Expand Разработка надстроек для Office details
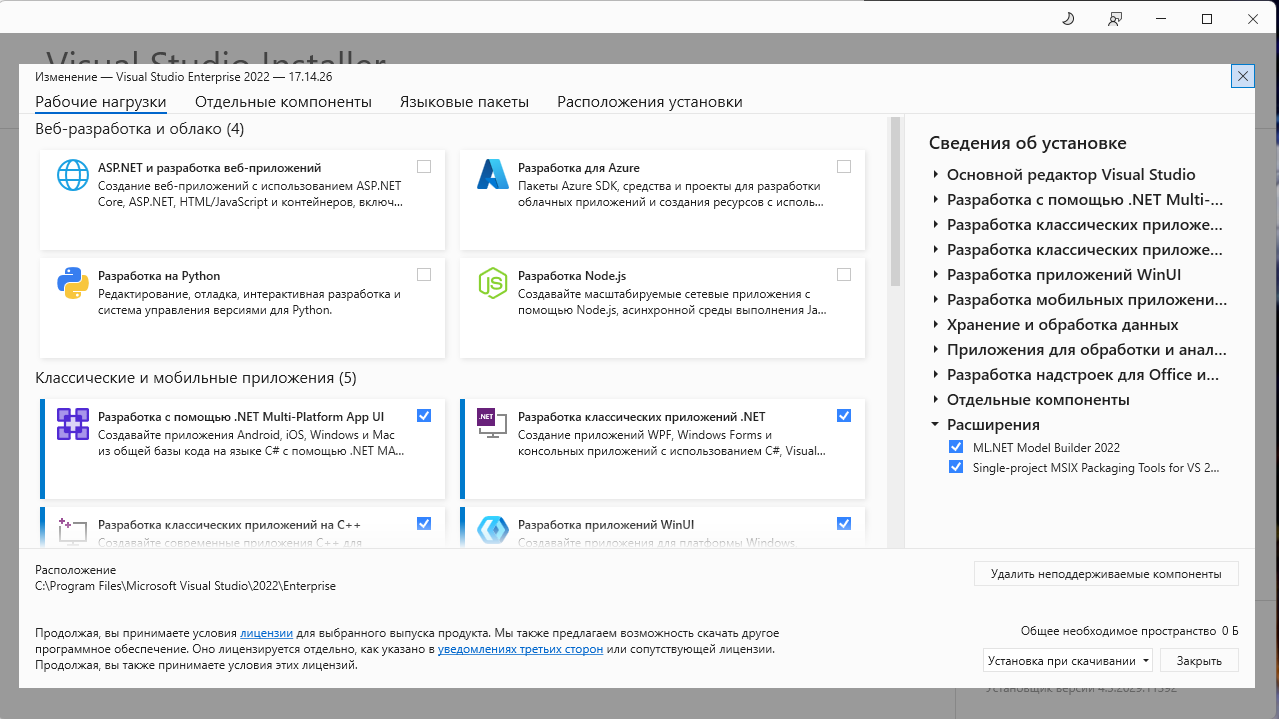This screenshot has width=1279, height=719. click(x=935, y=375)
